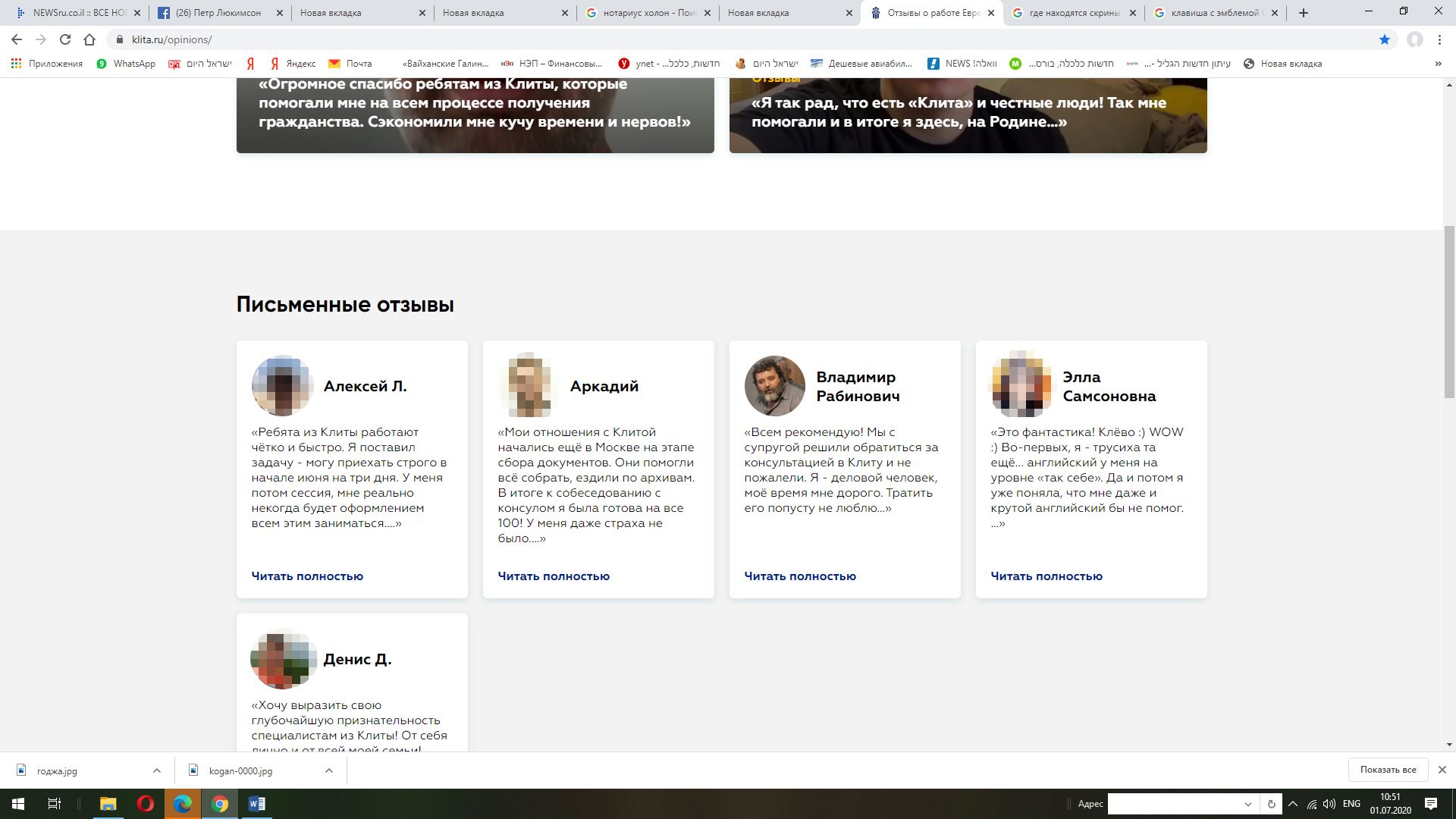Click Показать все downloads button
This screenshot has width=1456, height=819.
point(1388,770)
